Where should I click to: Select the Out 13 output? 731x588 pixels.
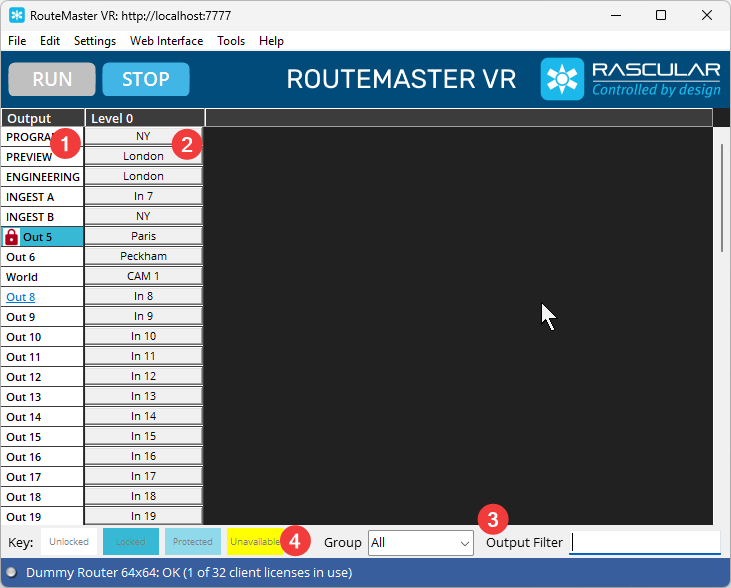coord(42,397)
